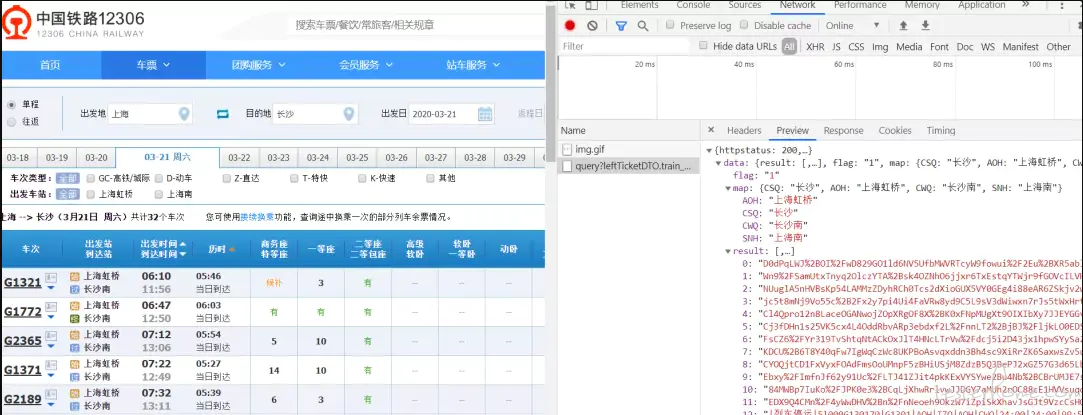Click the network Filter text field

(x=625, y=46)
